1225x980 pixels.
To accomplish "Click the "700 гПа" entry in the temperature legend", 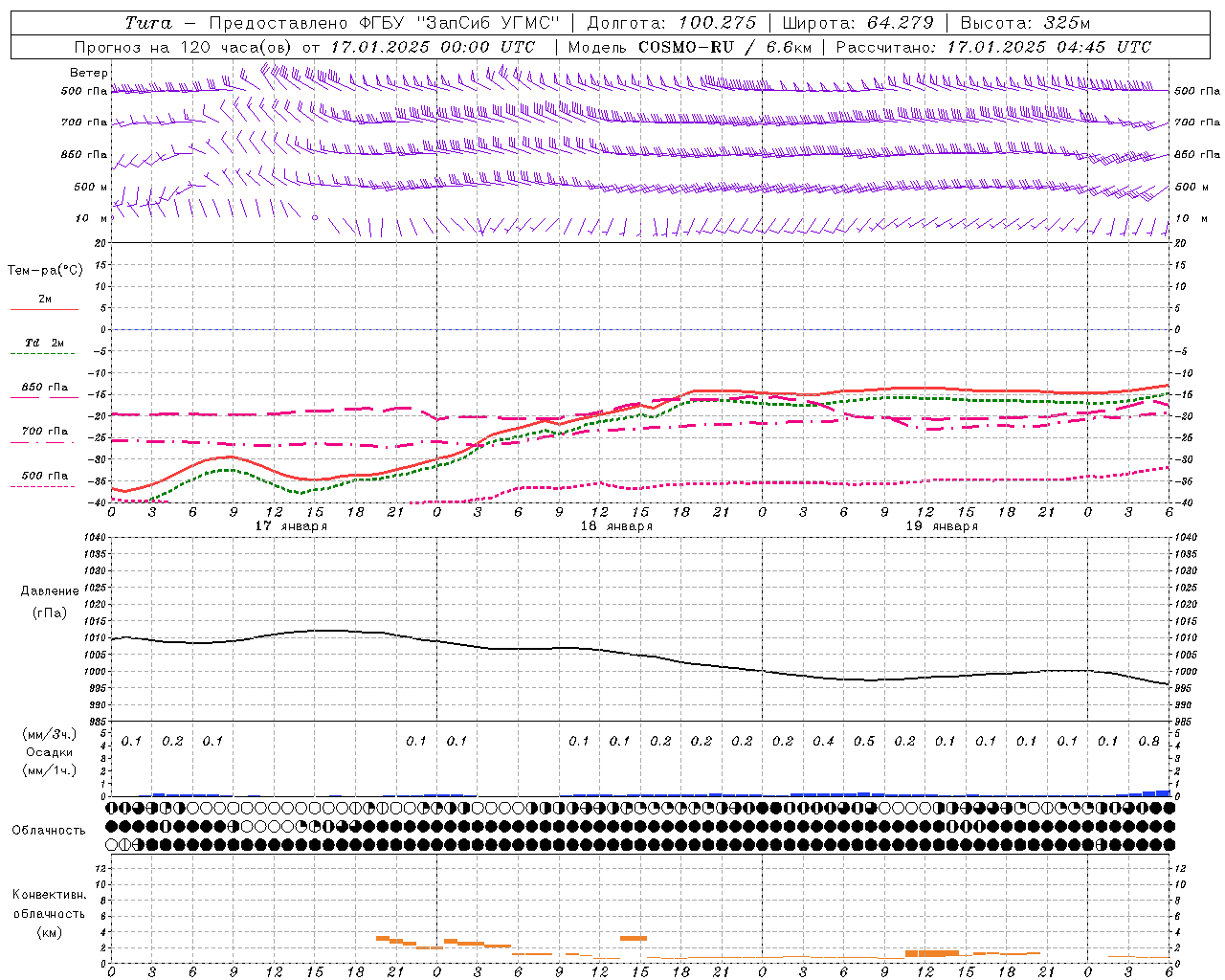I will 45,432.
